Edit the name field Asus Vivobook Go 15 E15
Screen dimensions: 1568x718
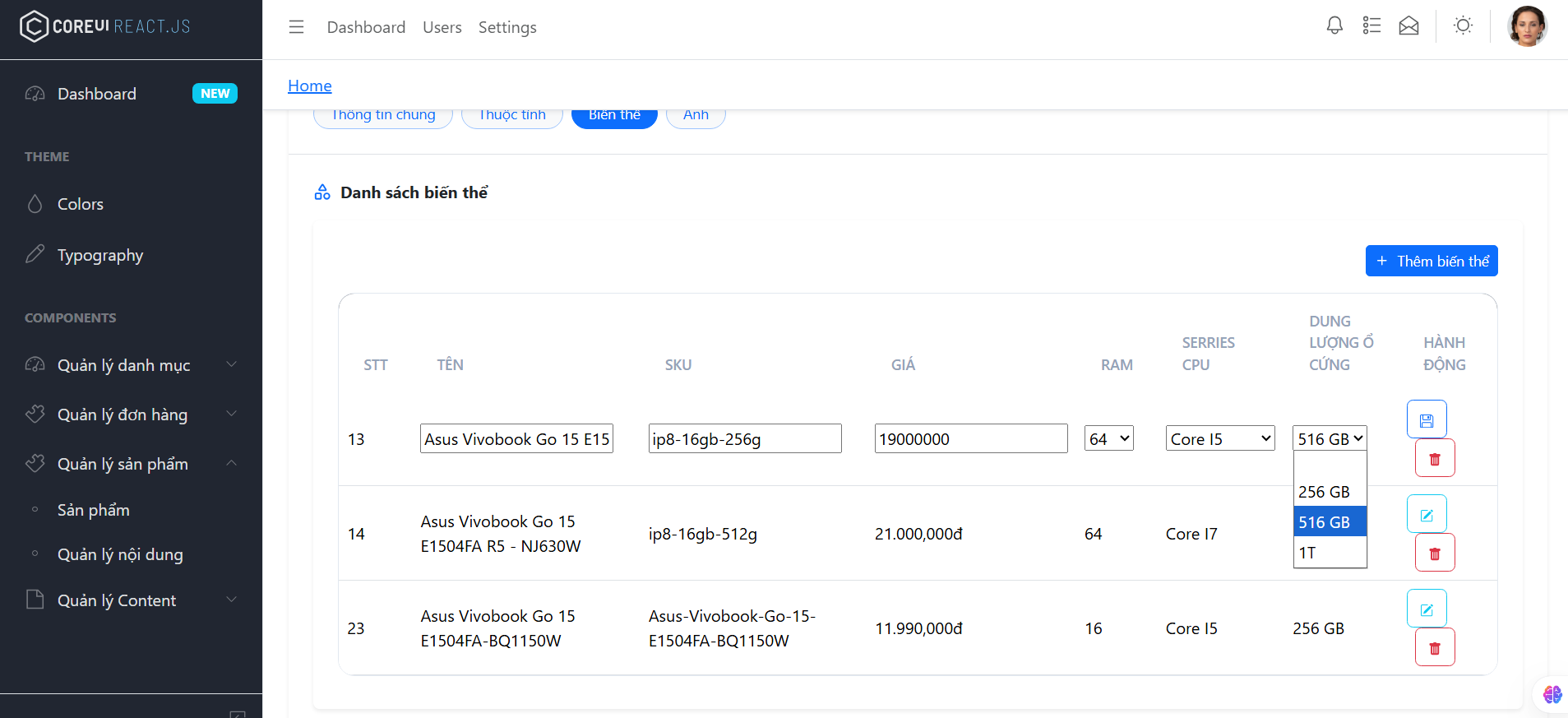516,438
